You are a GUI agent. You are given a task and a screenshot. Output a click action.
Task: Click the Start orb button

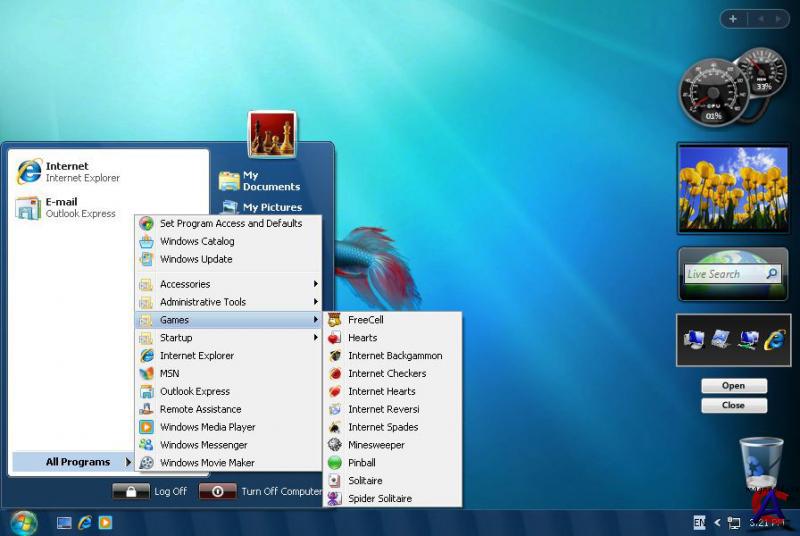click(23, 522)
